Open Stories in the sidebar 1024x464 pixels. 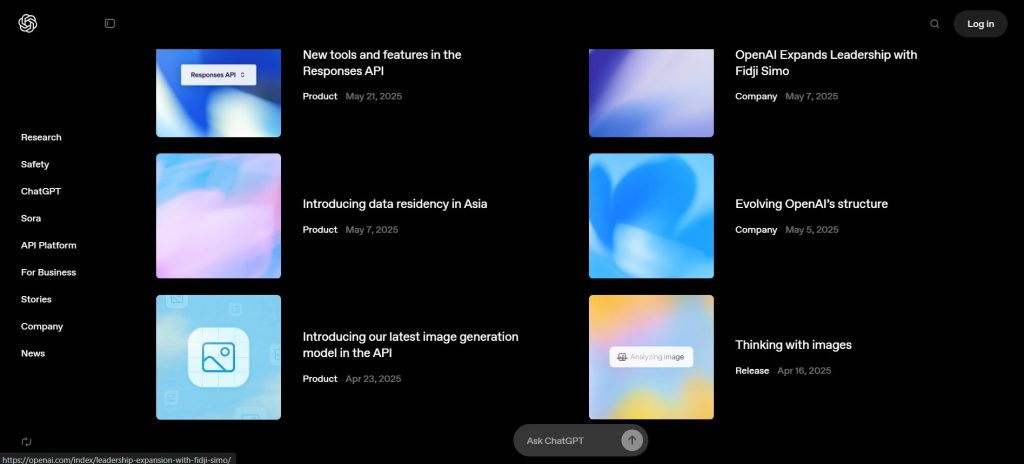click(36, 299)
